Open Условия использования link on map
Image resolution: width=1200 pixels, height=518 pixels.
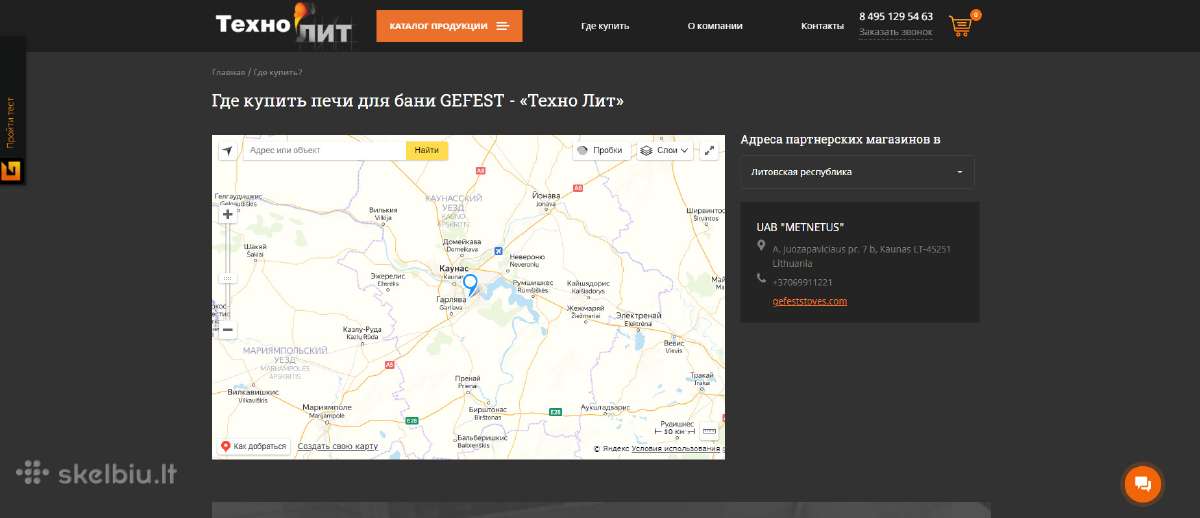676,449
